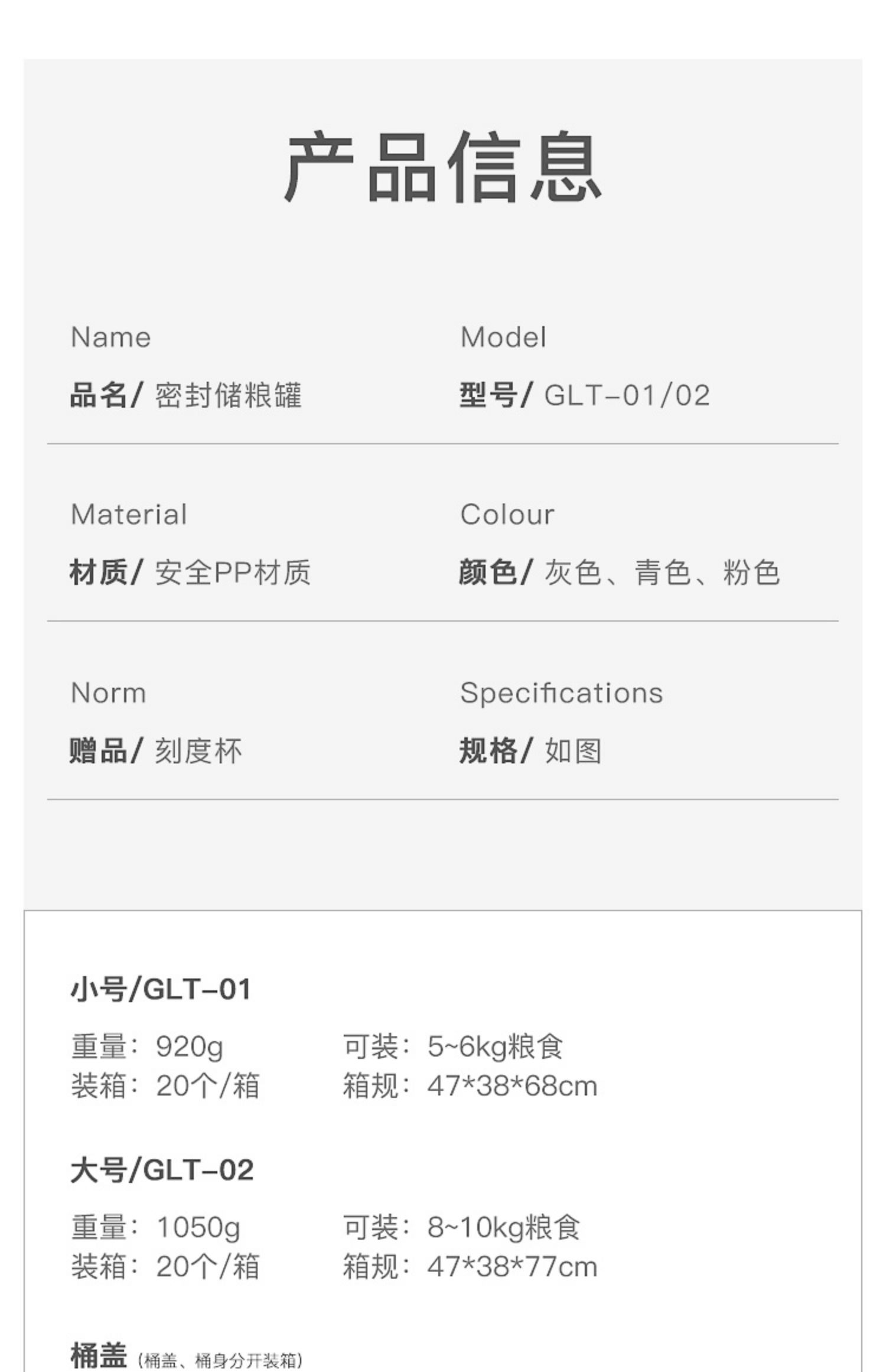Click the box size 47*38*77cm
The width and height of the screenshot is (886, 1372).
click(x=512, y=1267)
